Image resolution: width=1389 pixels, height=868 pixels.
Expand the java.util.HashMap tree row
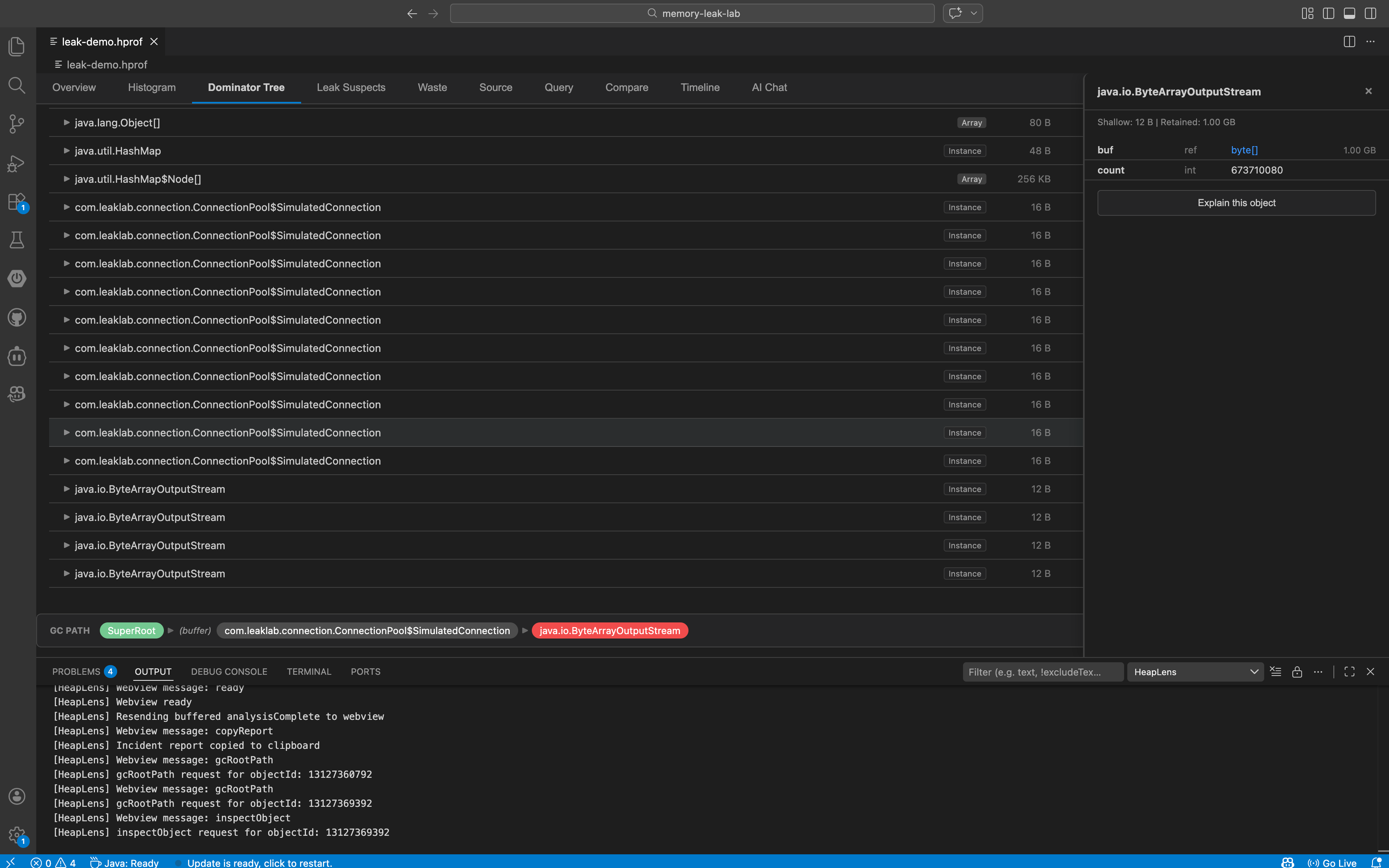click(x=66, y=151)
